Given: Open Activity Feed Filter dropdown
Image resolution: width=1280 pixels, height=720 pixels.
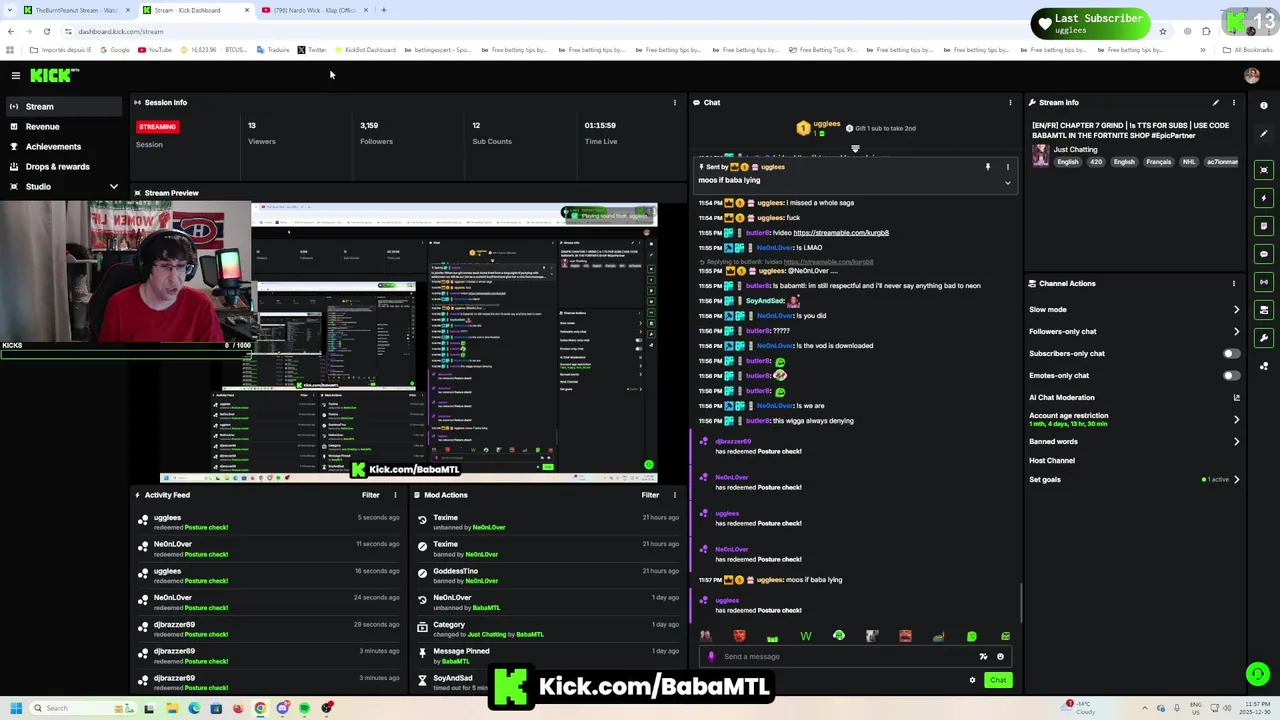Looking at the screenshot, I should tap(370, 495).
